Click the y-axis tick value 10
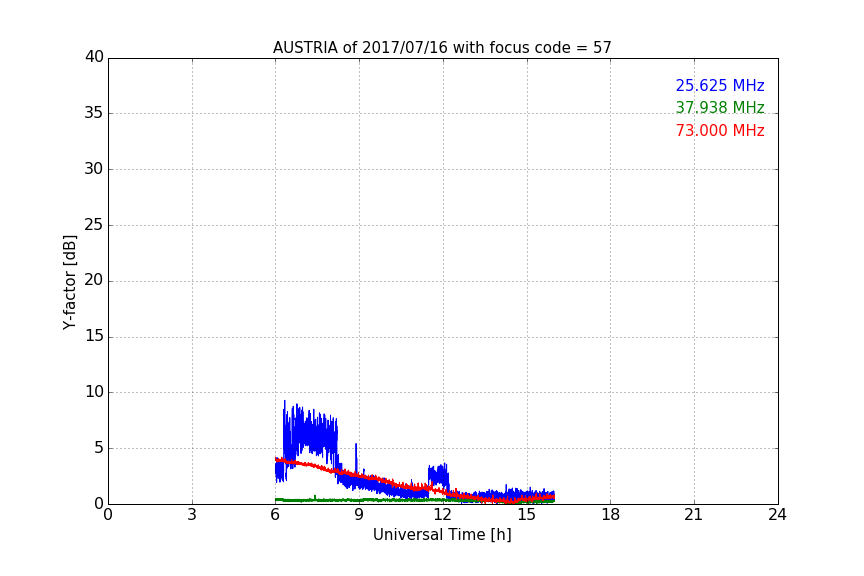Image resolution: width=864 pixels, height=576 pixels. coord(94,392)
